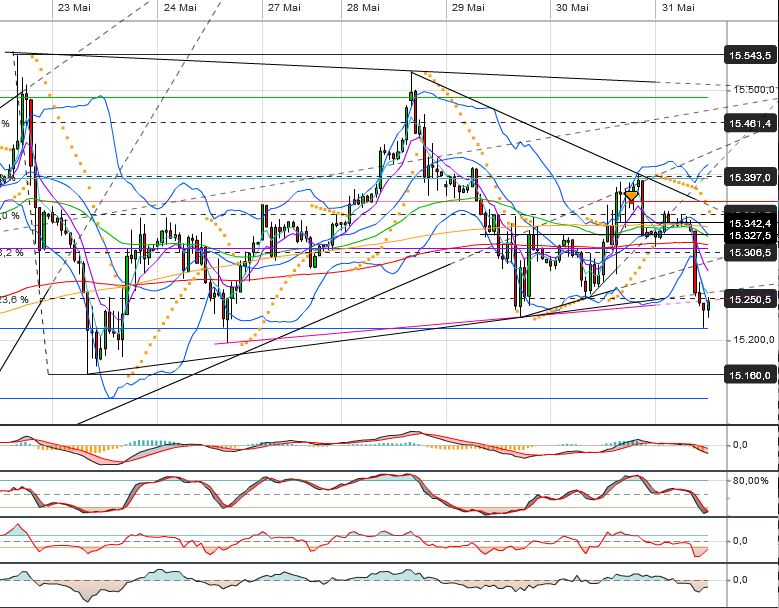Click the 15.500,0 axis value
The image size is (779, 608).
(753, 90)
